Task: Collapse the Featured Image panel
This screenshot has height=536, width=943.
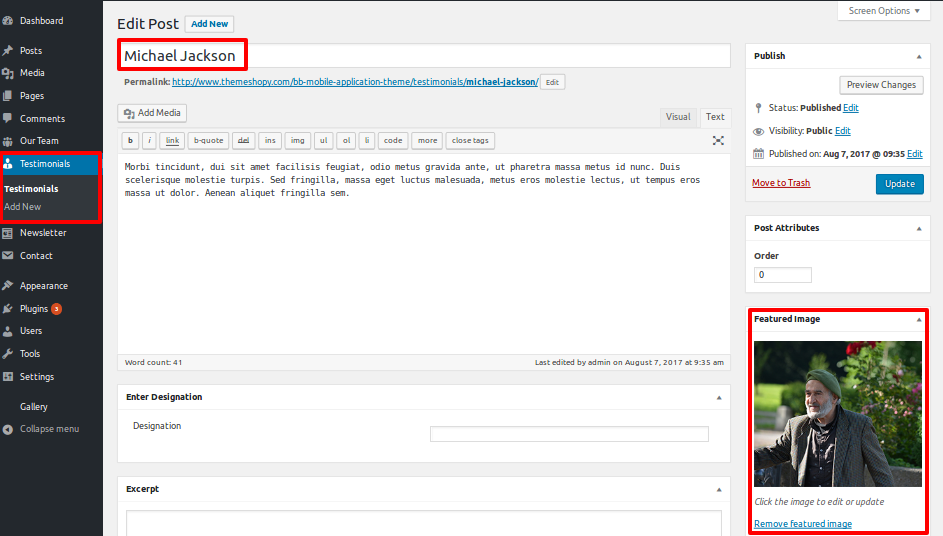Action: (x=918, y=320)
